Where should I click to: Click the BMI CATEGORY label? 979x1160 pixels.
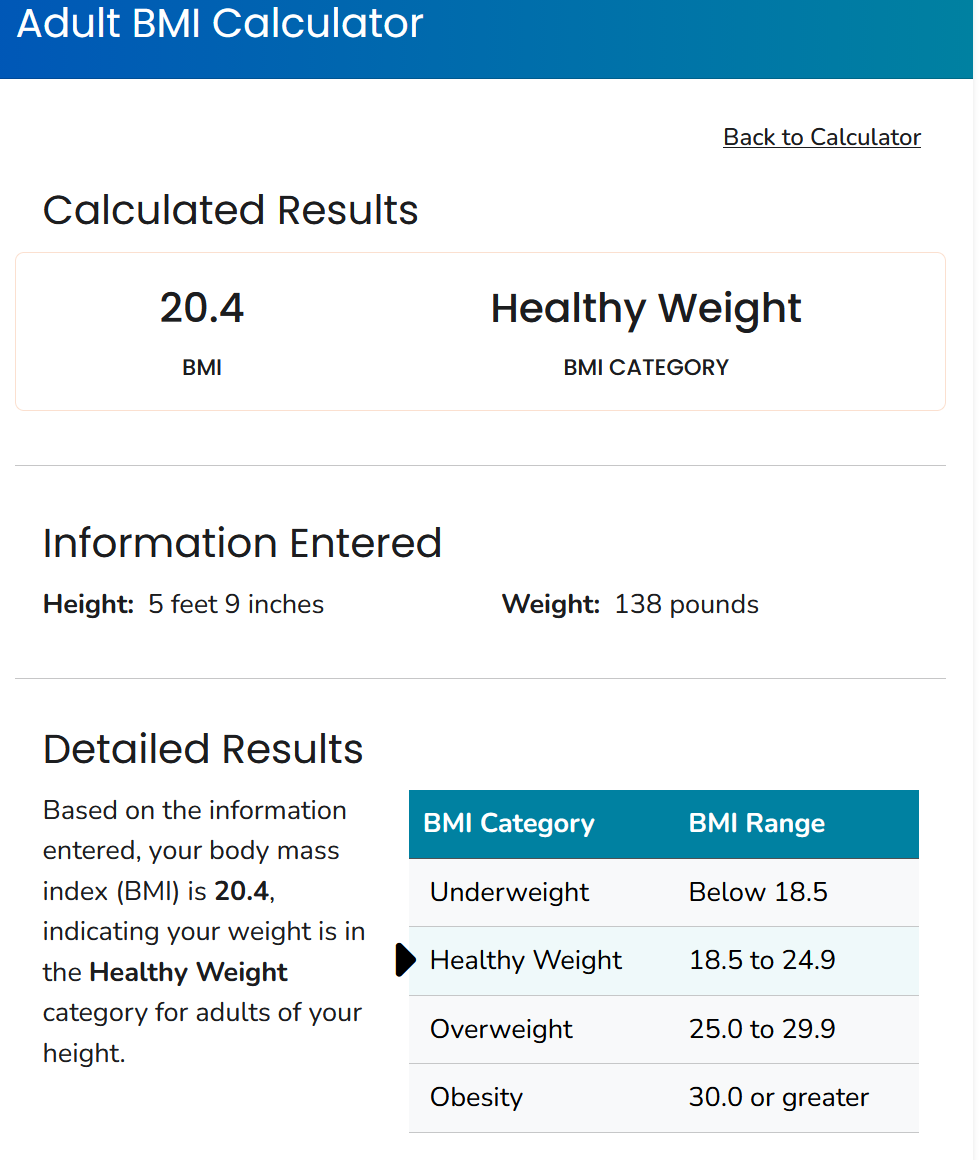(x=645, y=368)
